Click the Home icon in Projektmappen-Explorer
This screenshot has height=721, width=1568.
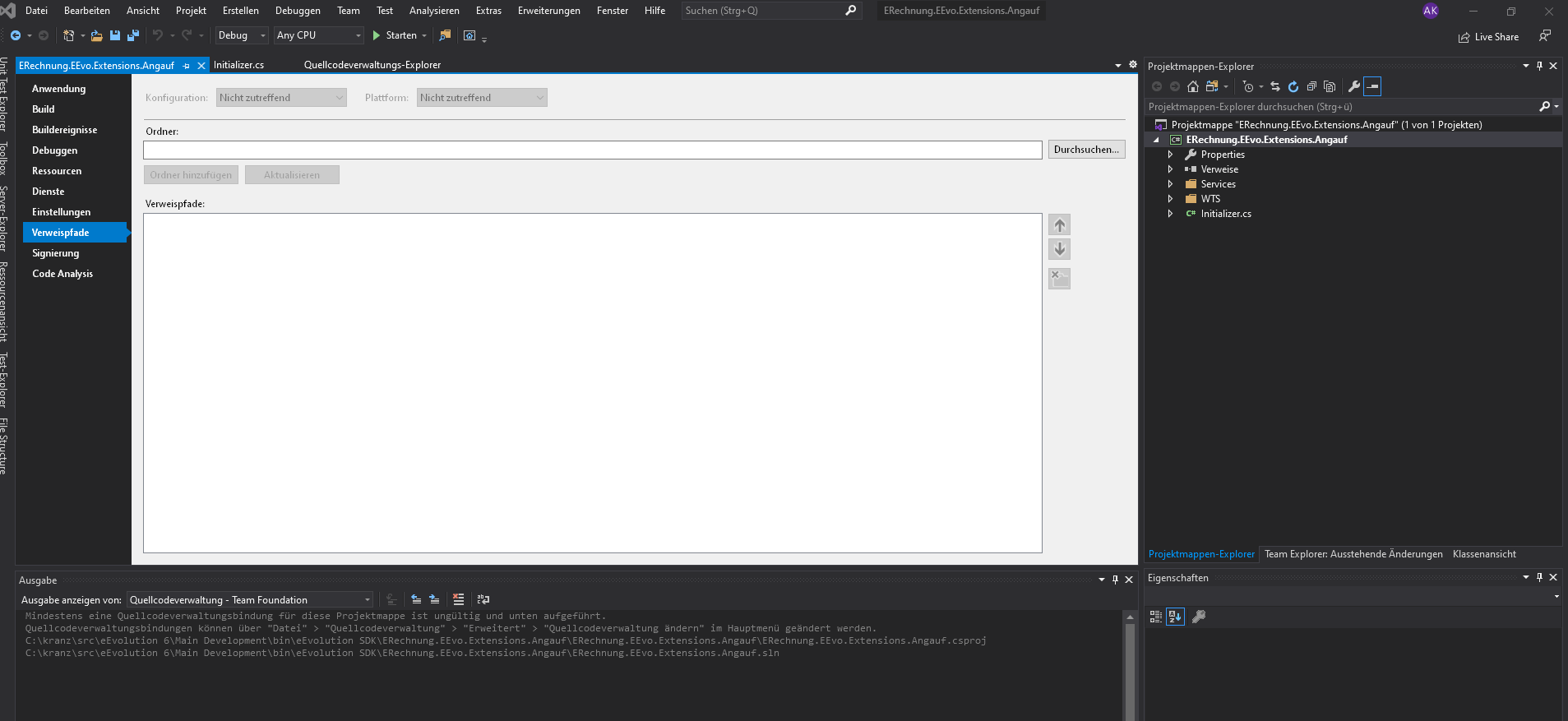(1193, 86)
